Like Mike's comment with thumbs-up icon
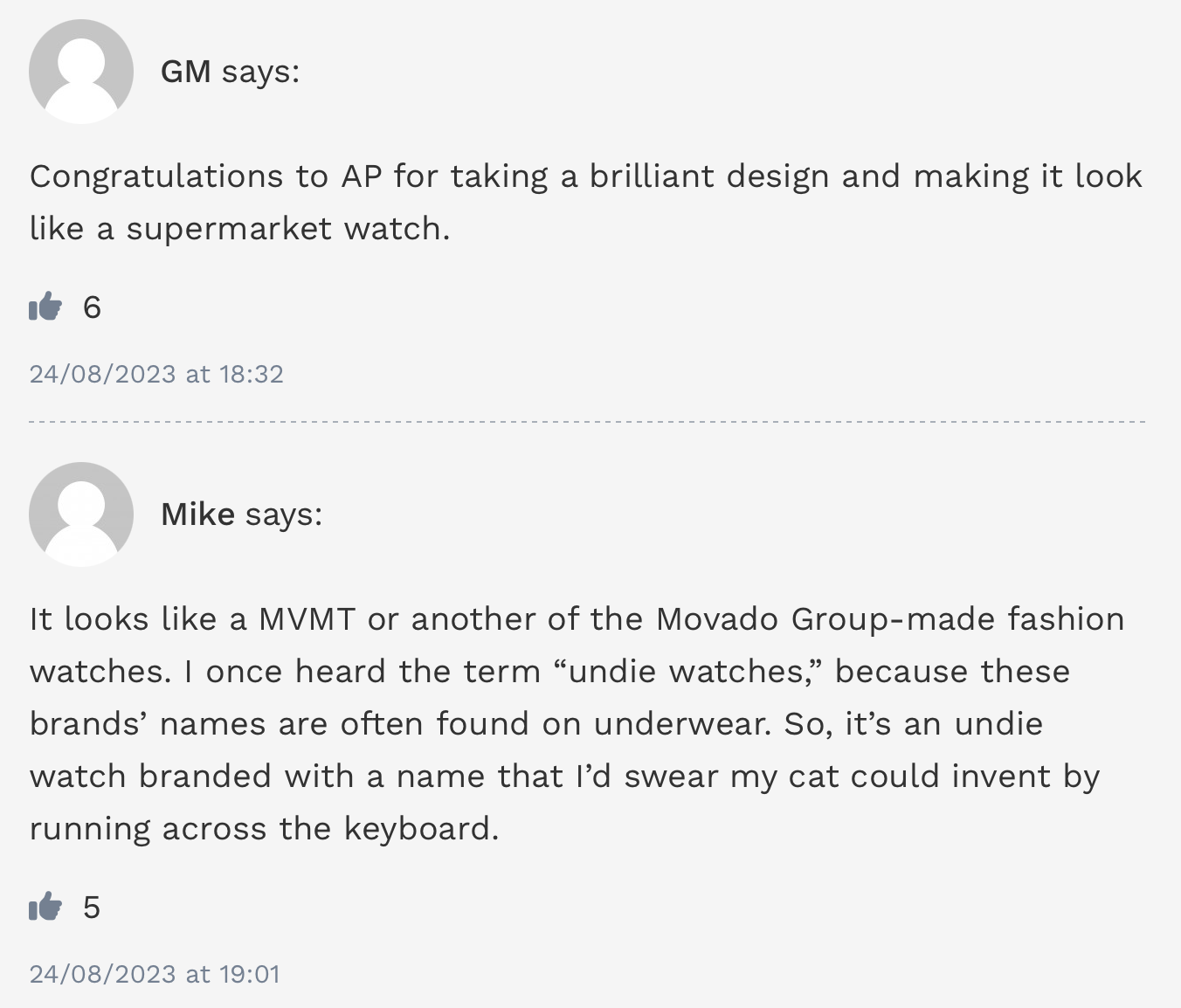Viewport: 1181px width, 1008px height. (45, 907)
